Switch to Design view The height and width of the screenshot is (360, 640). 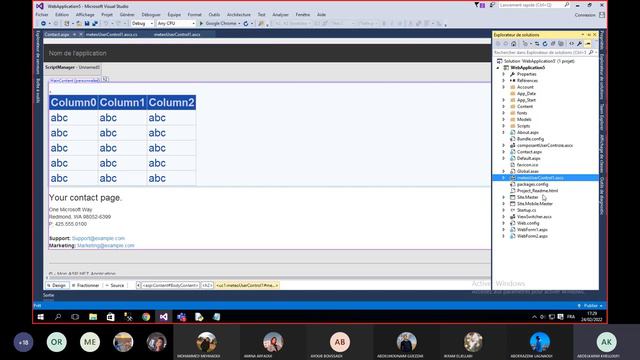click(56, 285)
